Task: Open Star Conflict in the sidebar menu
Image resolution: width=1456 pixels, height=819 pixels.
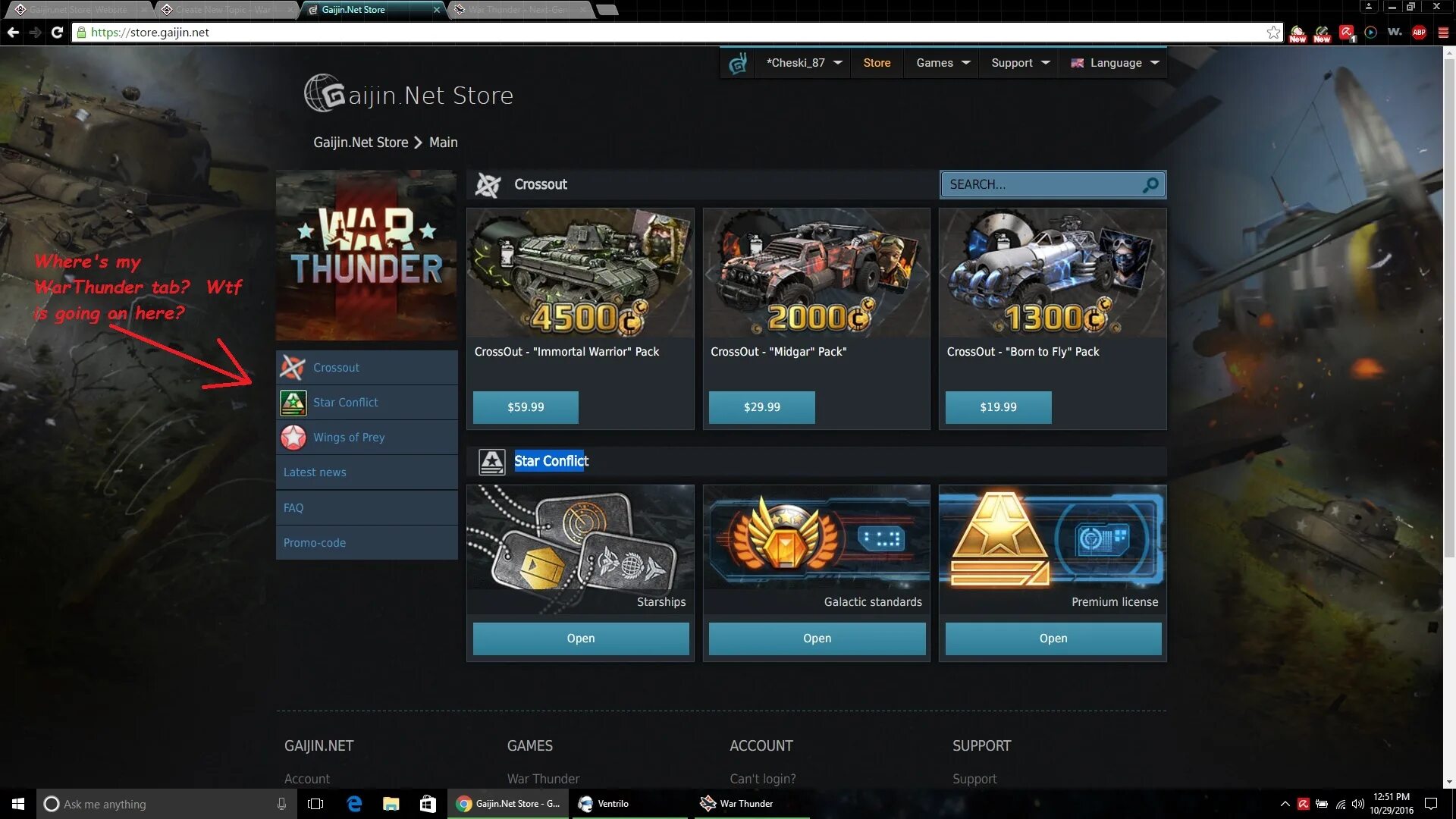Action: coord(367,403)
